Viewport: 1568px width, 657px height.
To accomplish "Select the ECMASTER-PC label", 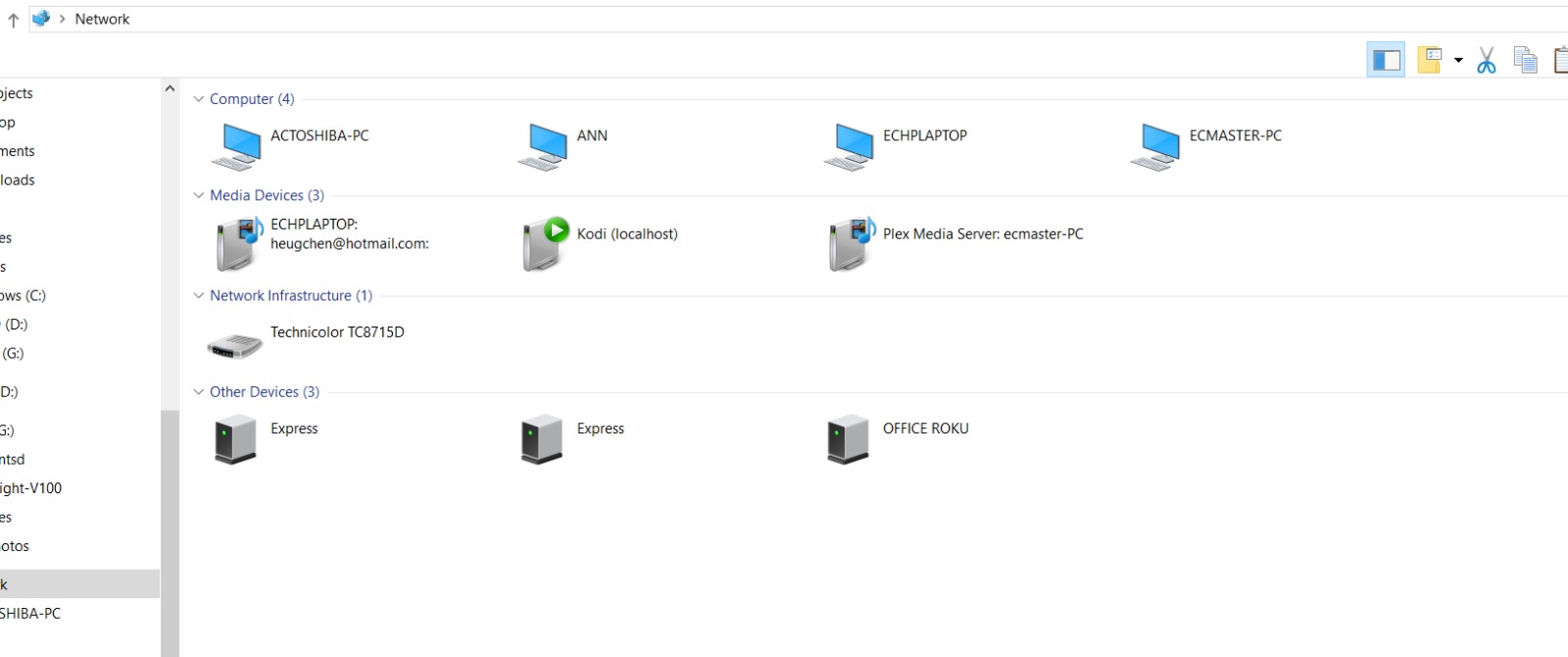I will [1236, 135].
